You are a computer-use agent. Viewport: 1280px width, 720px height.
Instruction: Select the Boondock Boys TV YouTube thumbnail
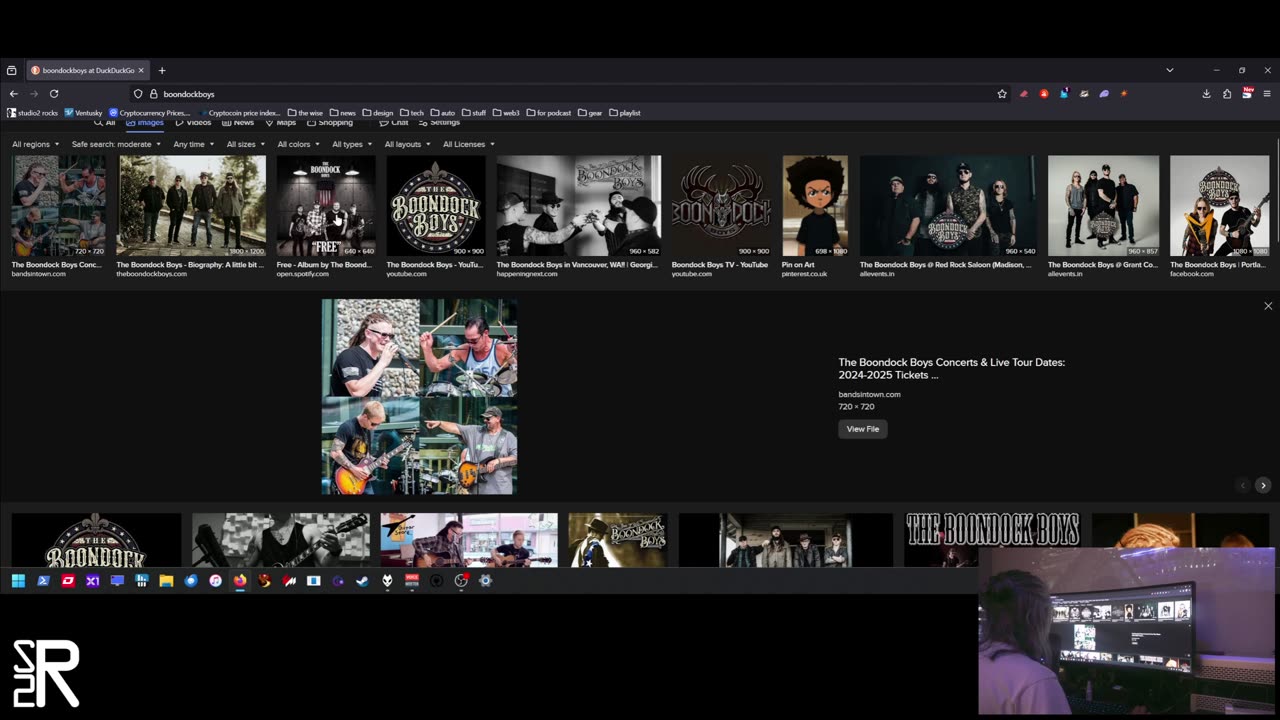[x=721, y=206]
